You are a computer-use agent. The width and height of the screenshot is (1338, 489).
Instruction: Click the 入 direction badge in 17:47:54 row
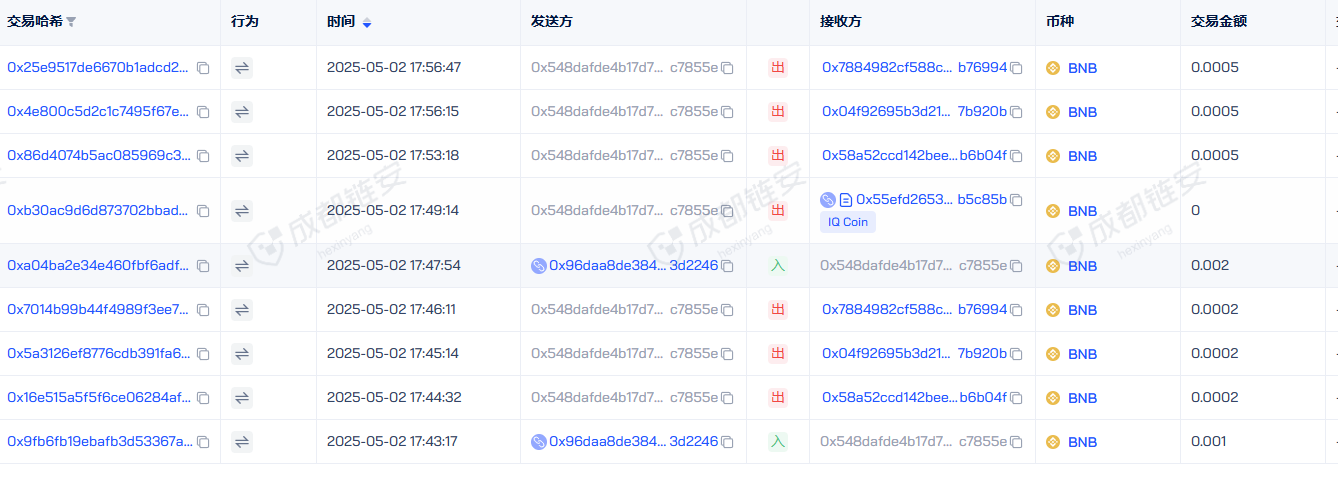pyautogui.click(x=778, y=266)
